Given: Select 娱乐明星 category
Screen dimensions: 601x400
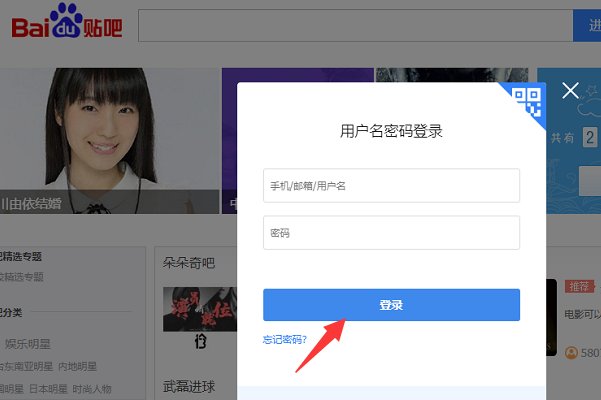Looking at the screenshot, I should (x=28, y=344).
